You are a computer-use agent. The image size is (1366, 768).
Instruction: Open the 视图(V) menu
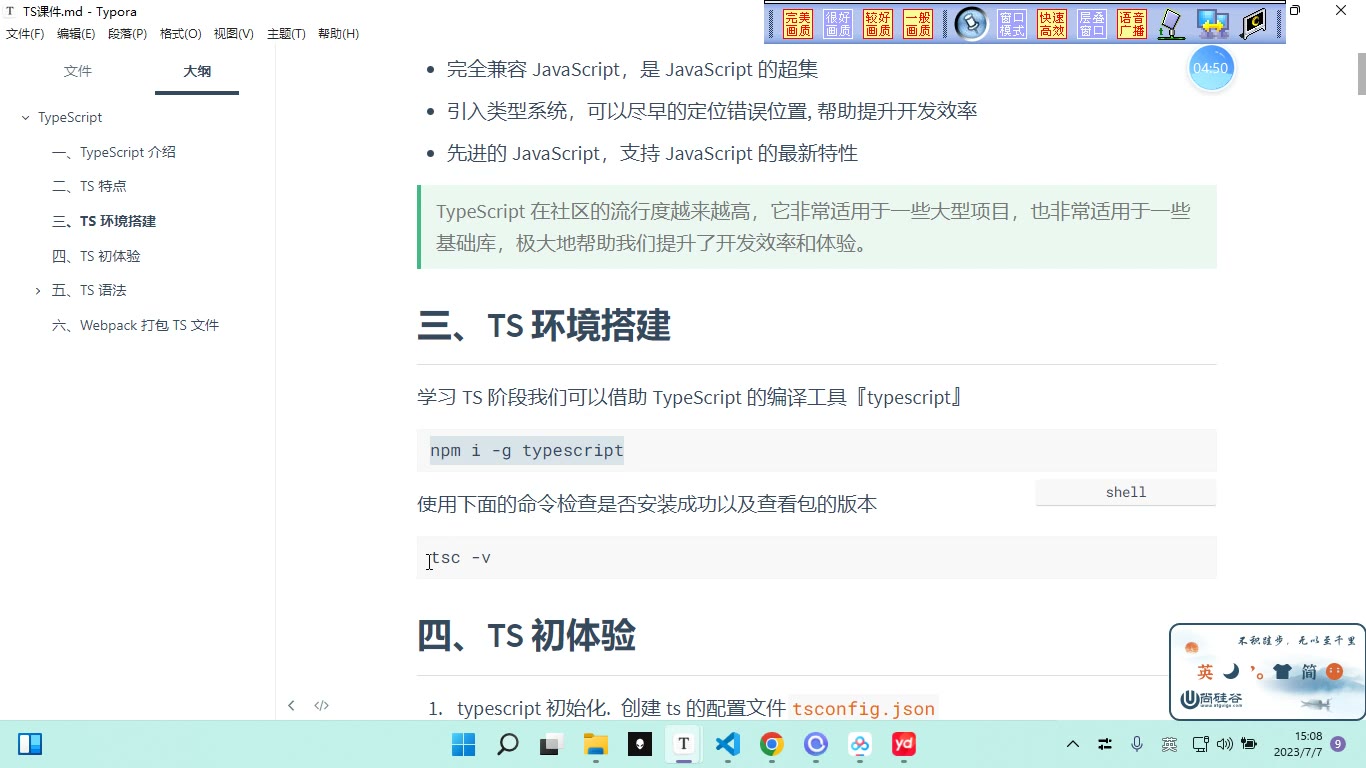pyautogui.click(x=234, y=34)
